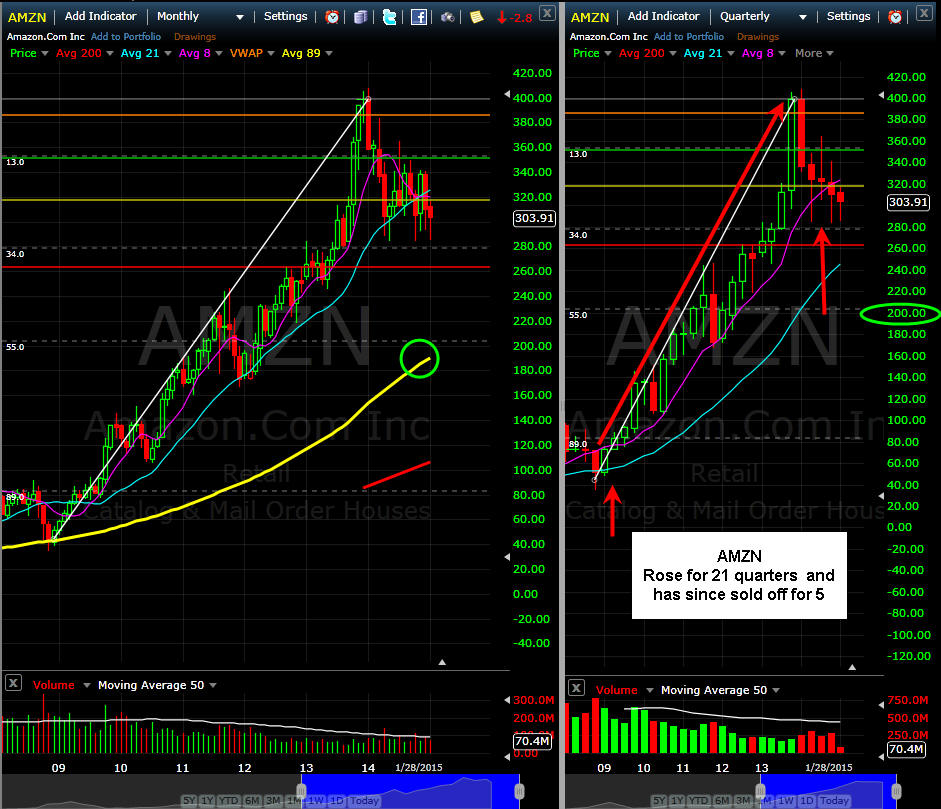Open Drawings in the Monthly chart
941x809 pixels.
(194, 37)
